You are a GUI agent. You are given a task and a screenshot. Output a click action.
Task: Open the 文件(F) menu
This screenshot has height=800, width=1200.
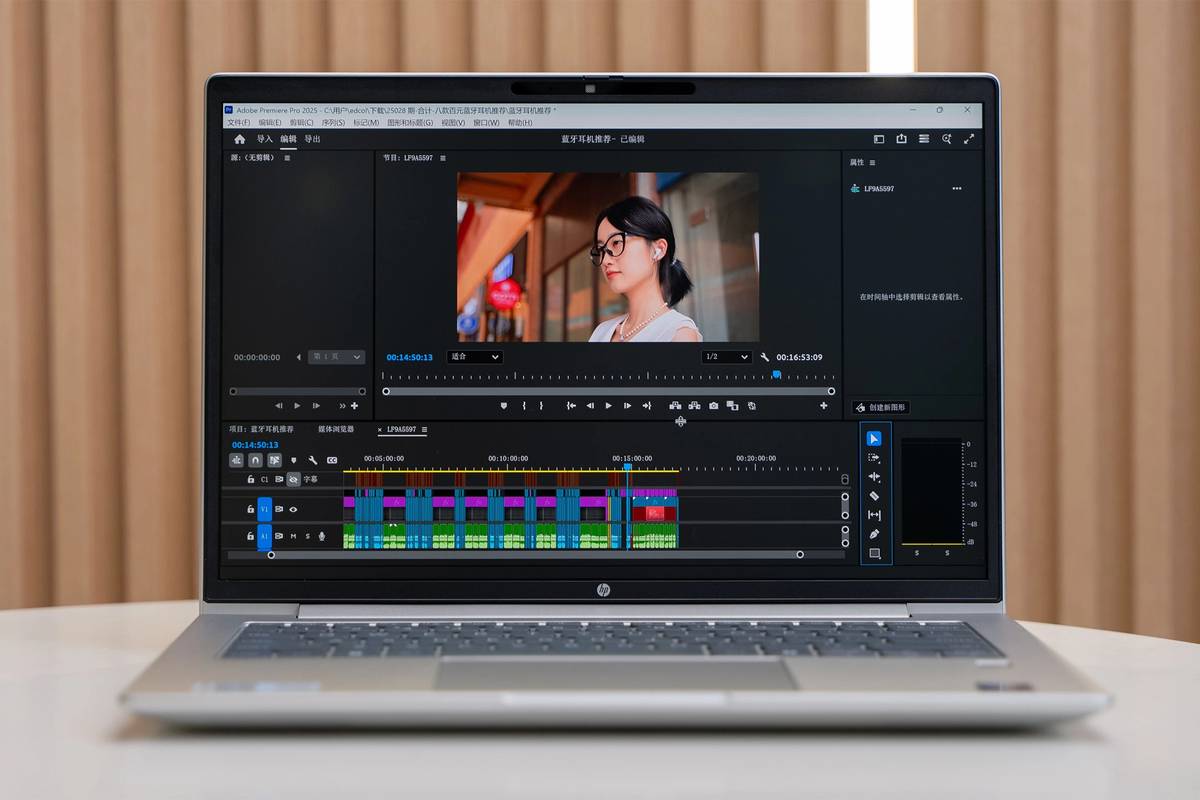tap(238, 122)
